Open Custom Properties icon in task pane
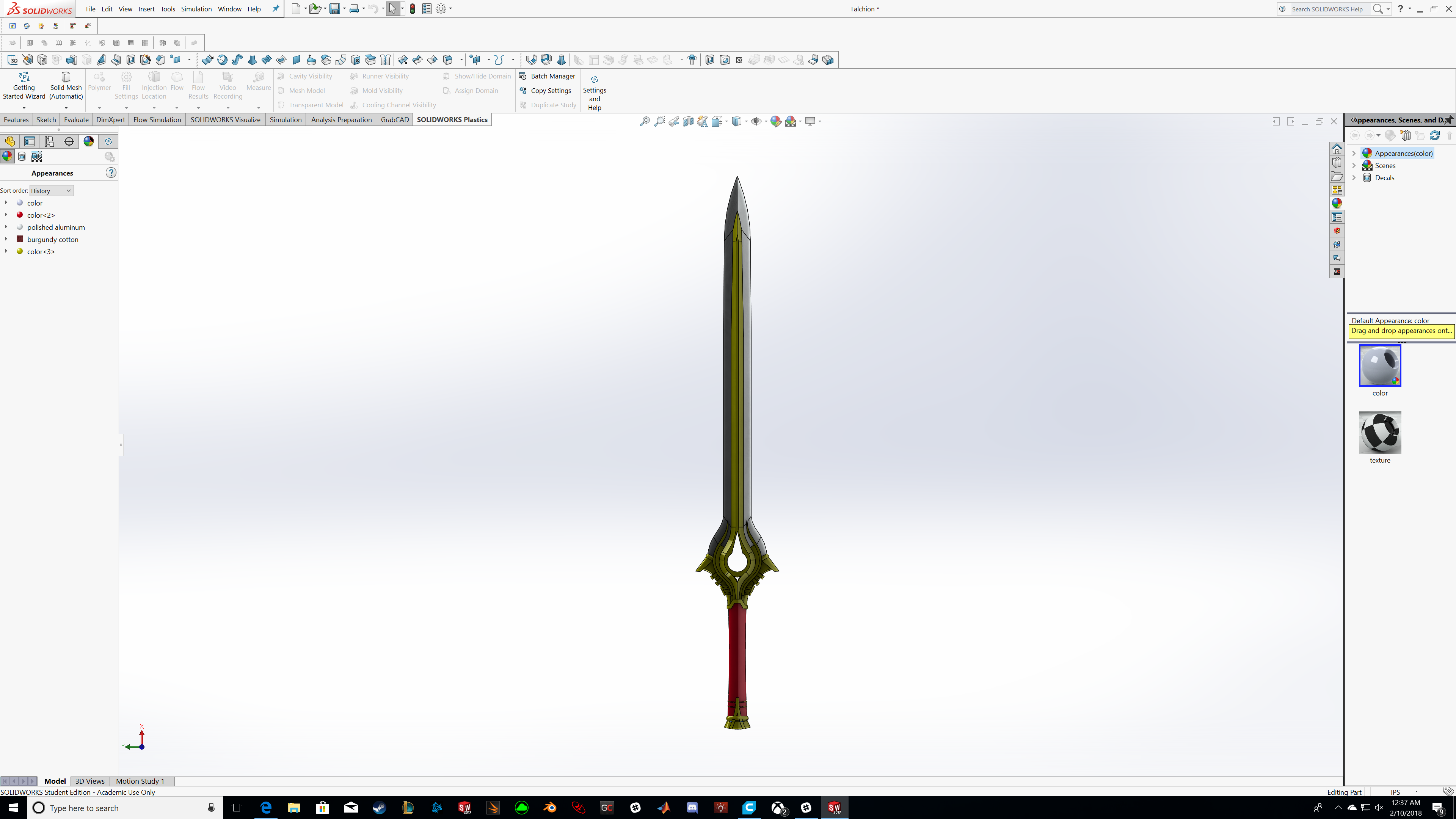The image size is (1456, 819). [x=1337, y=217]
